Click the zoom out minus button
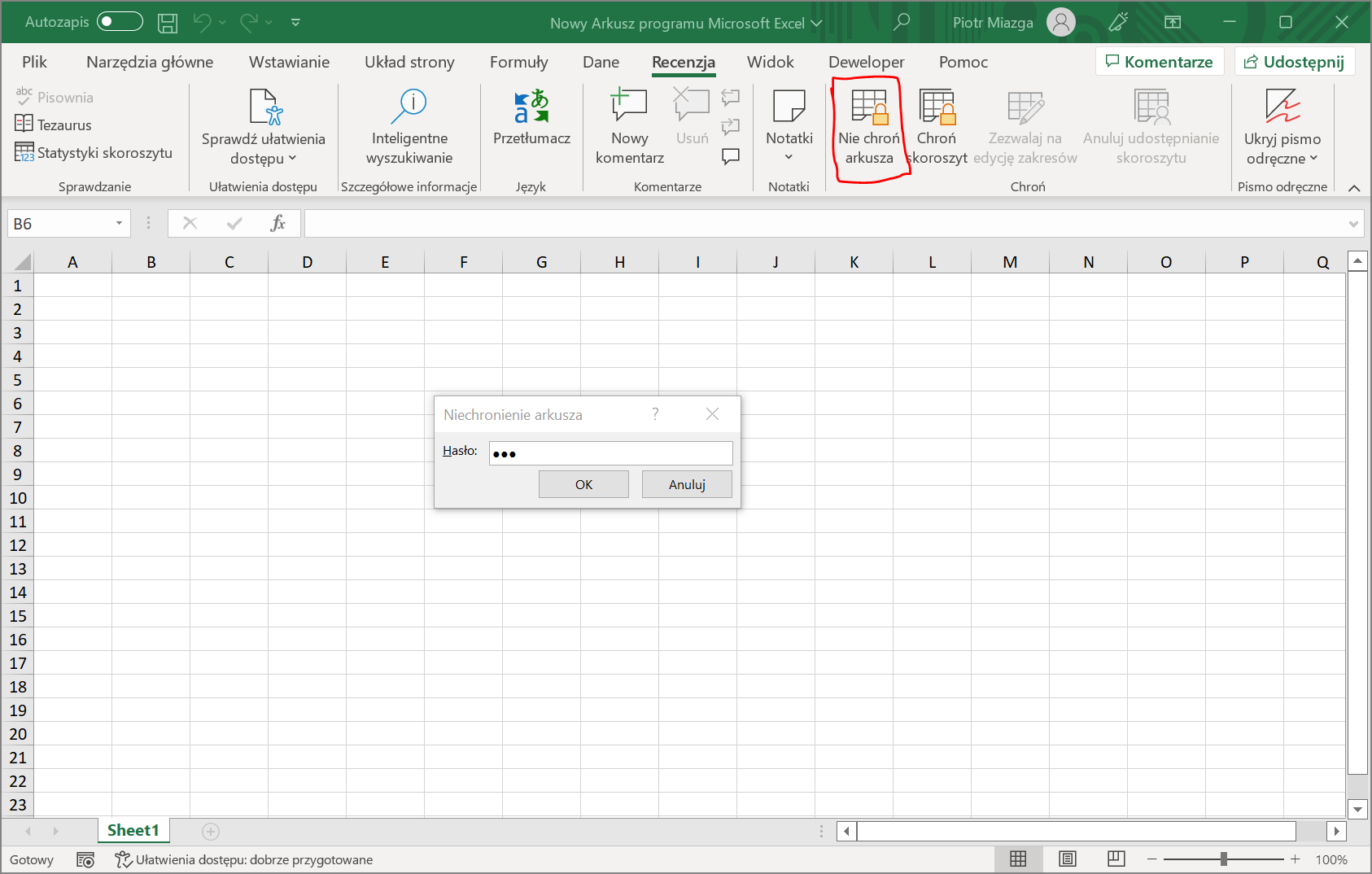Image resolution: width=1372 pixels, height=874 pixels. click(1151, 859)
